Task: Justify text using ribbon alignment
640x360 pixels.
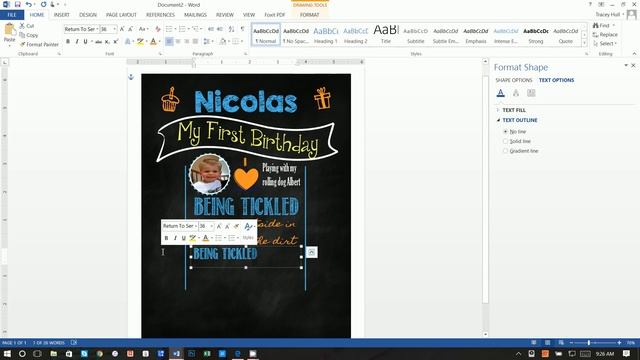Action: click(x=196, y=41)
